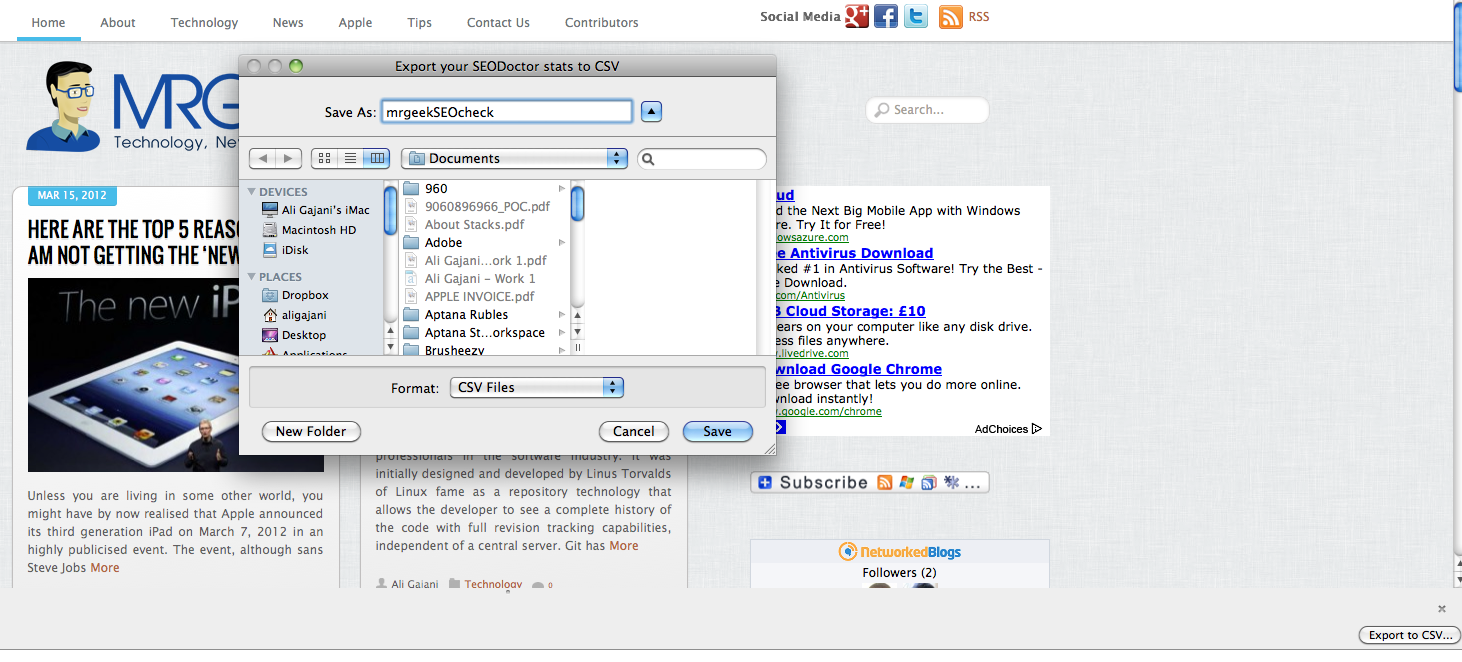
Task: Select Ali Gajani's iMac in Devices
Action: click(x=316, y=210)
